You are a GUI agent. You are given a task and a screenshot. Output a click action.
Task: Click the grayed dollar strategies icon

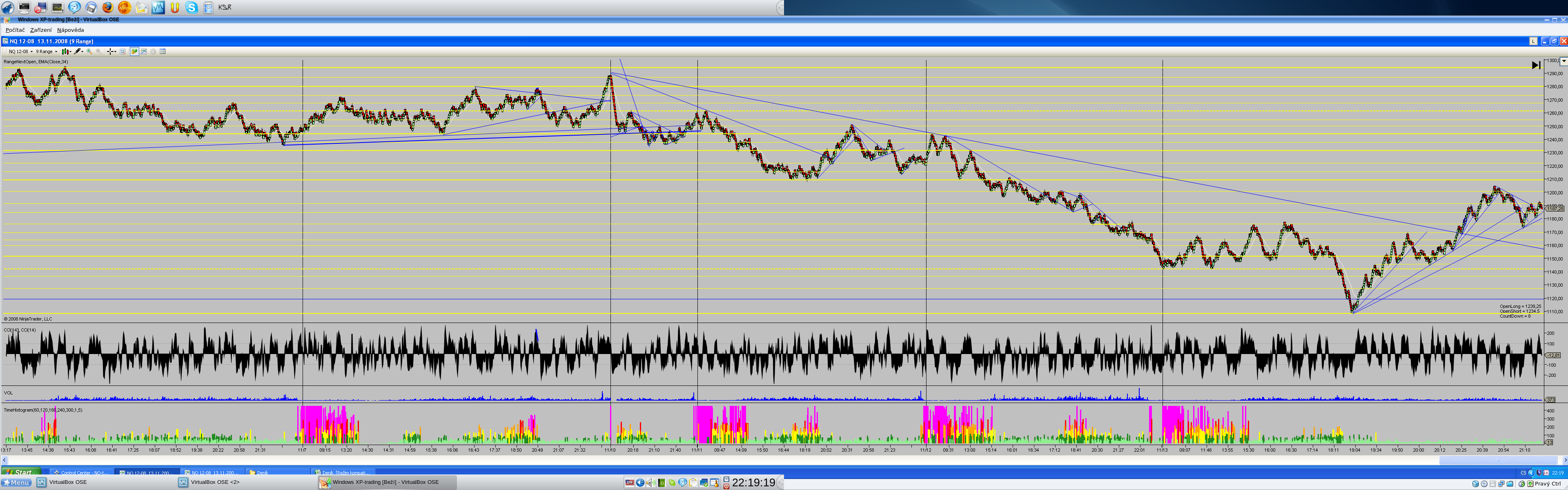153,52
